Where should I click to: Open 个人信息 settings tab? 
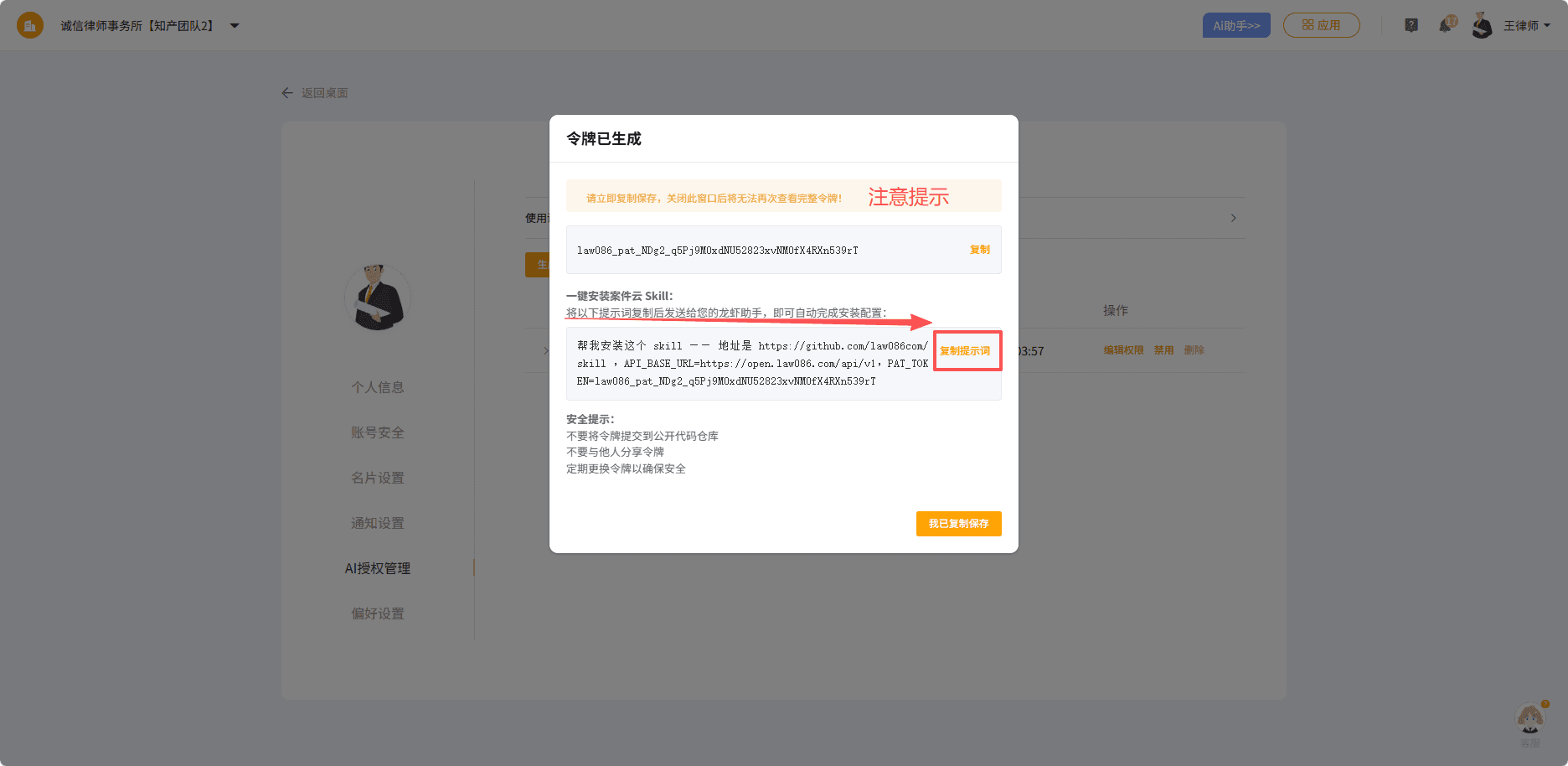(x=378, y=387)
